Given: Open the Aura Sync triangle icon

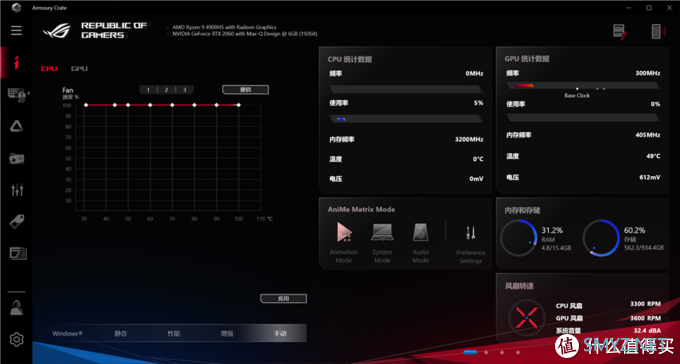Looking at the screenshot, I should (16, 126).
